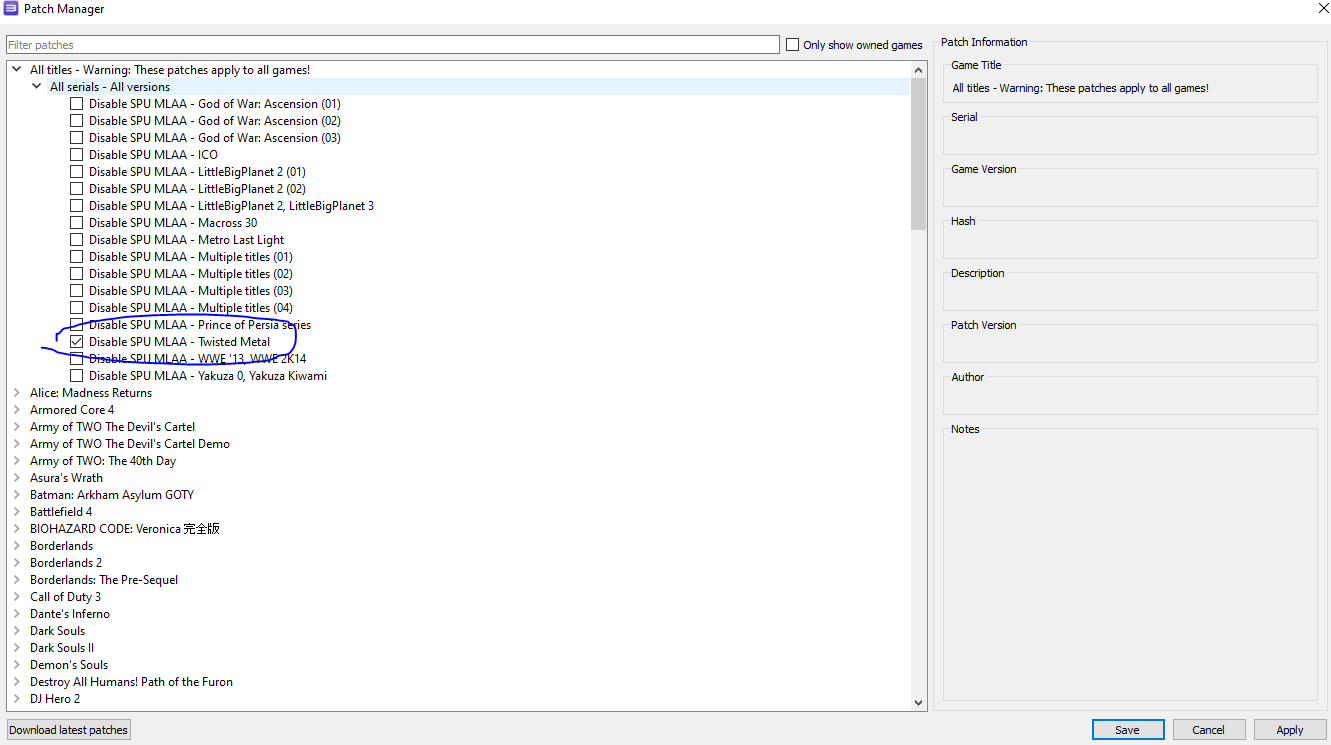Click Download latest patches button

(69, 730)
